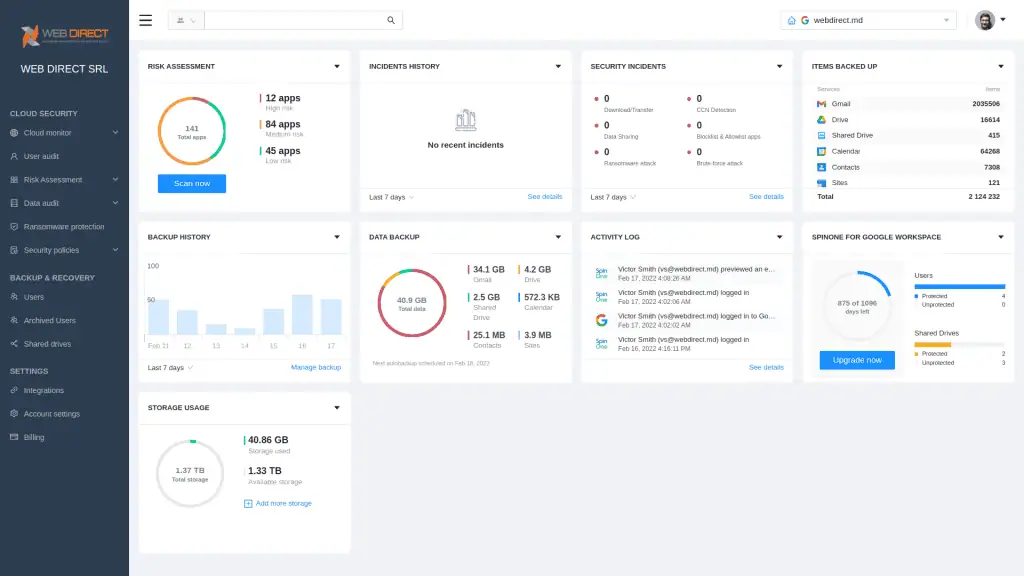Image resolution: width=1024 pixels, height=576 pixels.
Task: Click the Upgrade now button
Action: (857, 360)
